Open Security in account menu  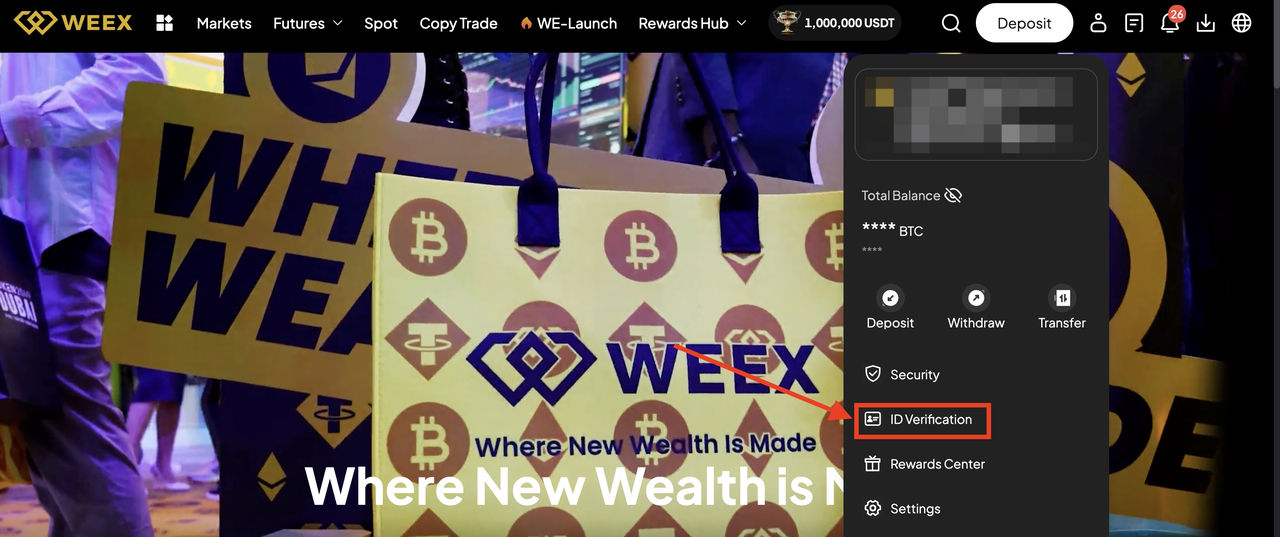coord(902,374)
